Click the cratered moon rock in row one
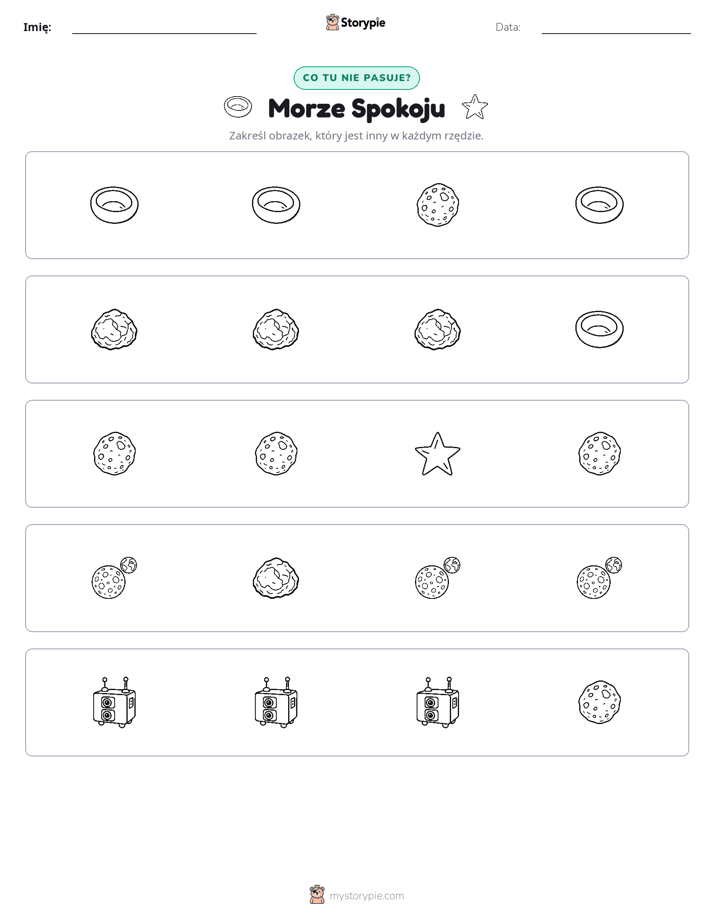 click(438, 205)
